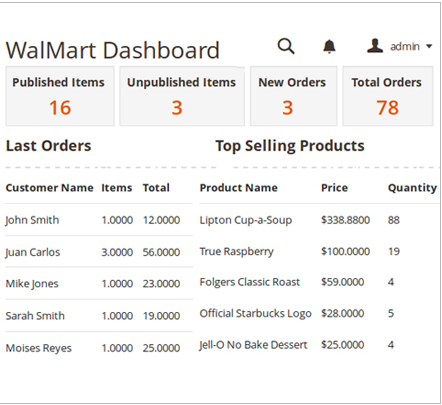The width and height of the screenshot is (442, 405).
Task: Click the admin user avatar icon
Action: [x=375, y=46]
